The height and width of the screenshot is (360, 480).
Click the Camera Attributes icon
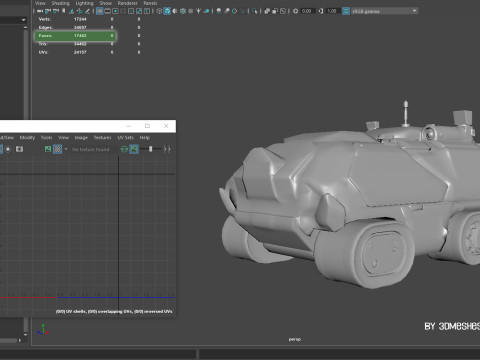pos(56,11)
